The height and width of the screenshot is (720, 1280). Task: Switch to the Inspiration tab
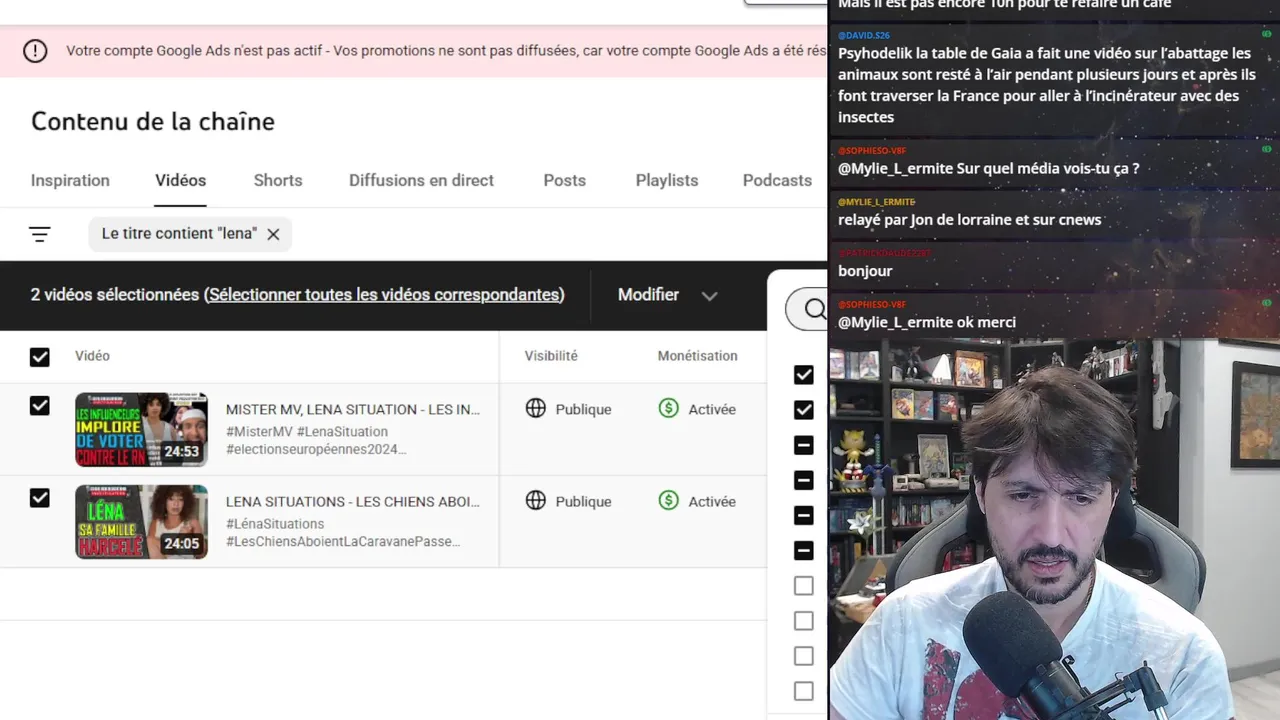[x=70, y=180]
